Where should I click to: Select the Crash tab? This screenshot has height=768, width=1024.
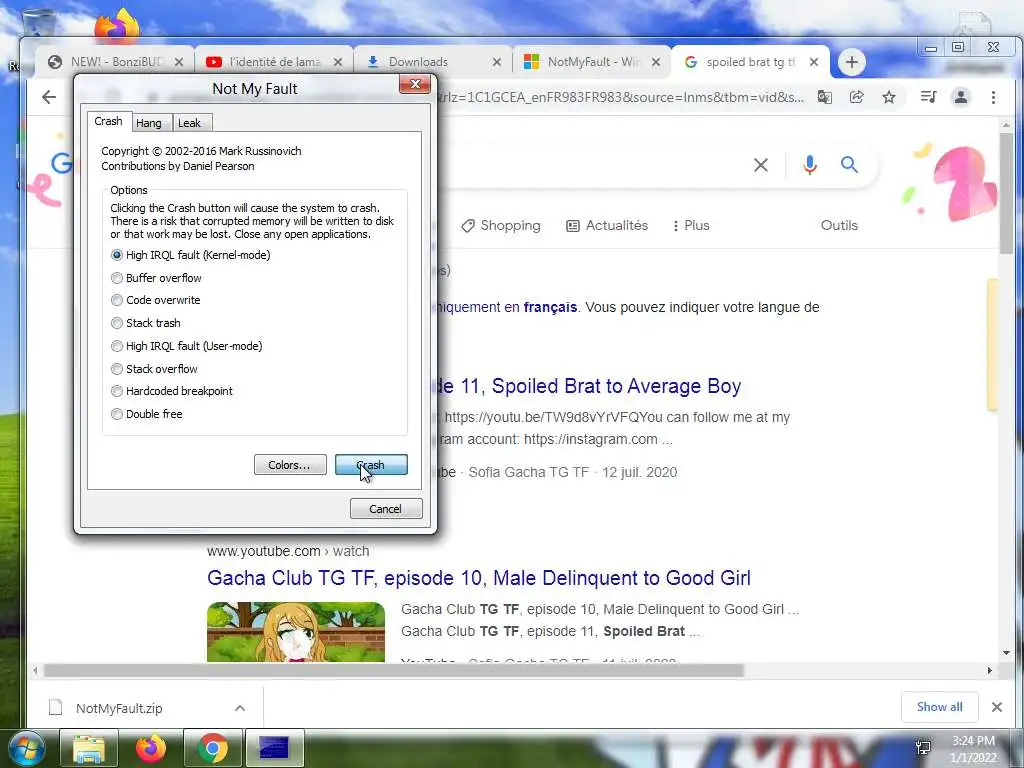(x=108, y=121)
